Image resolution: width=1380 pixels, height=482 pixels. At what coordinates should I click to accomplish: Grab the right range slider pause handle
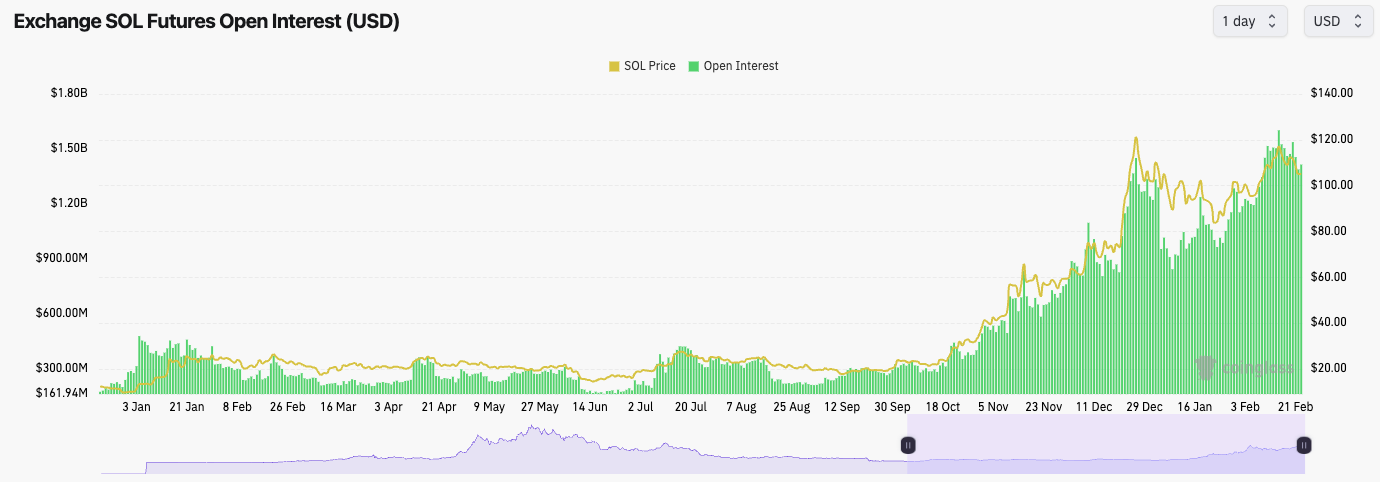tap(1304, 445)
